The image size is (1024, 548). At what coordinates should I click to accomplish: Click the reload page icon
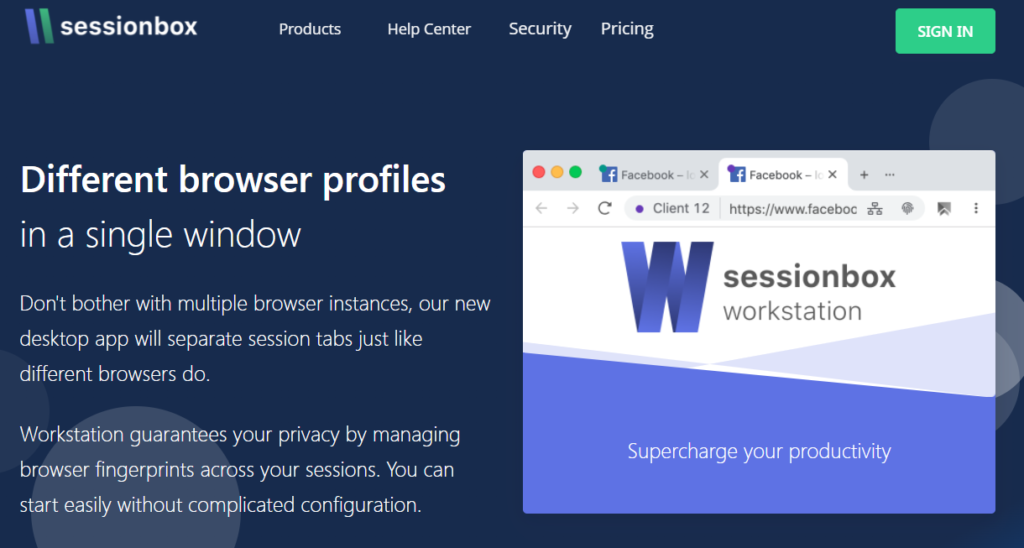point(605,208)
